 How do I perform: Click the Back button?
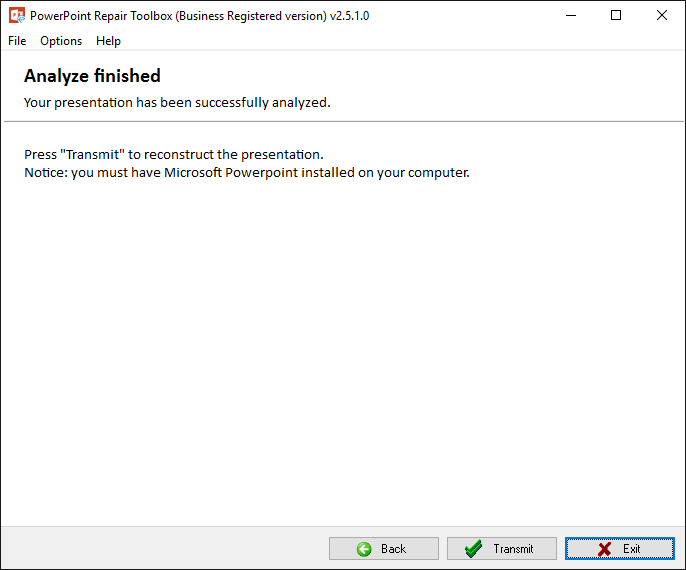click(x=384, y=549)
